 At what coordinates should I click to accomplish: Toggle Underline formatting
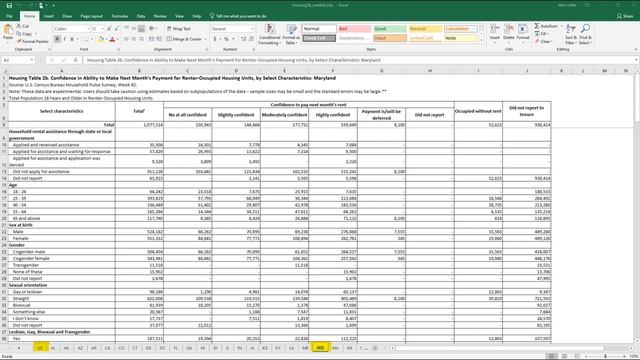(72, 39)
